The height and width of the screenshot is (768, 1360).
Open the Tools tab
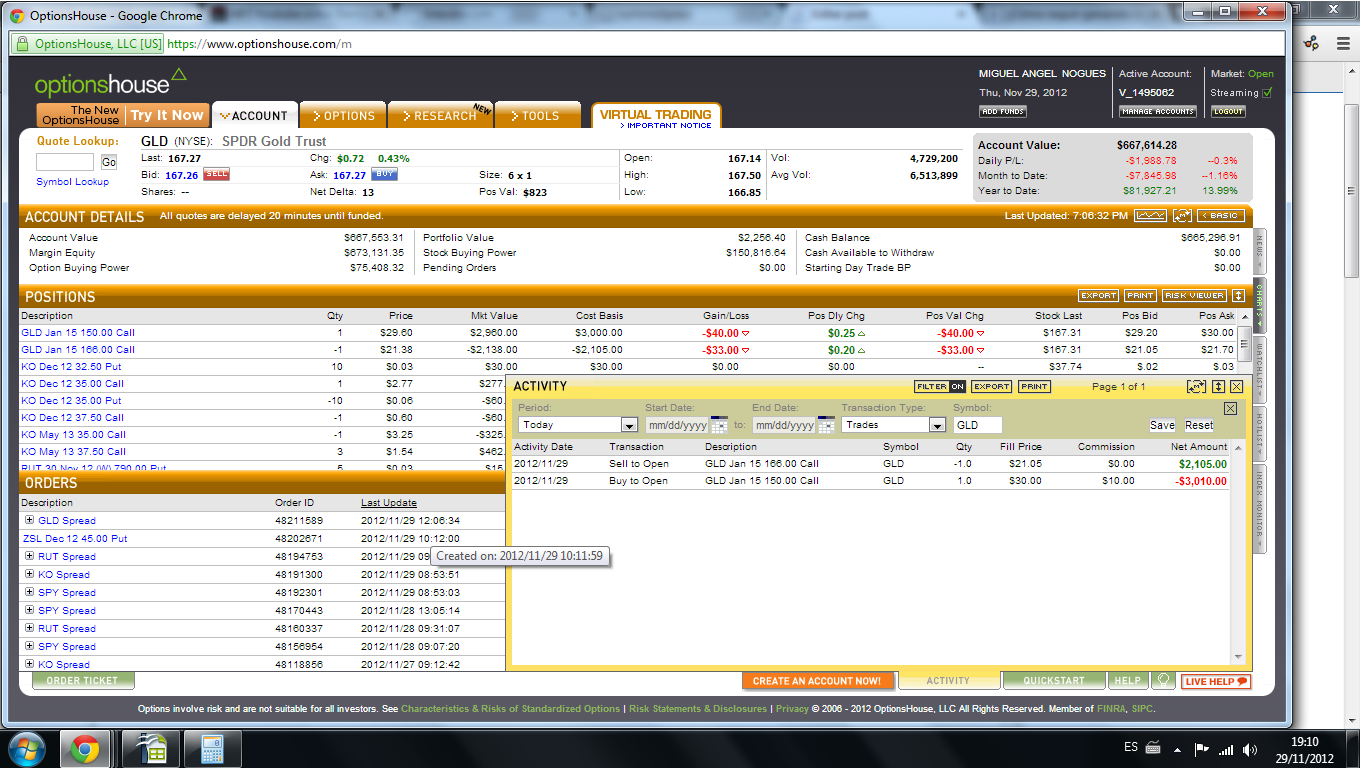(x=537, y=115)
